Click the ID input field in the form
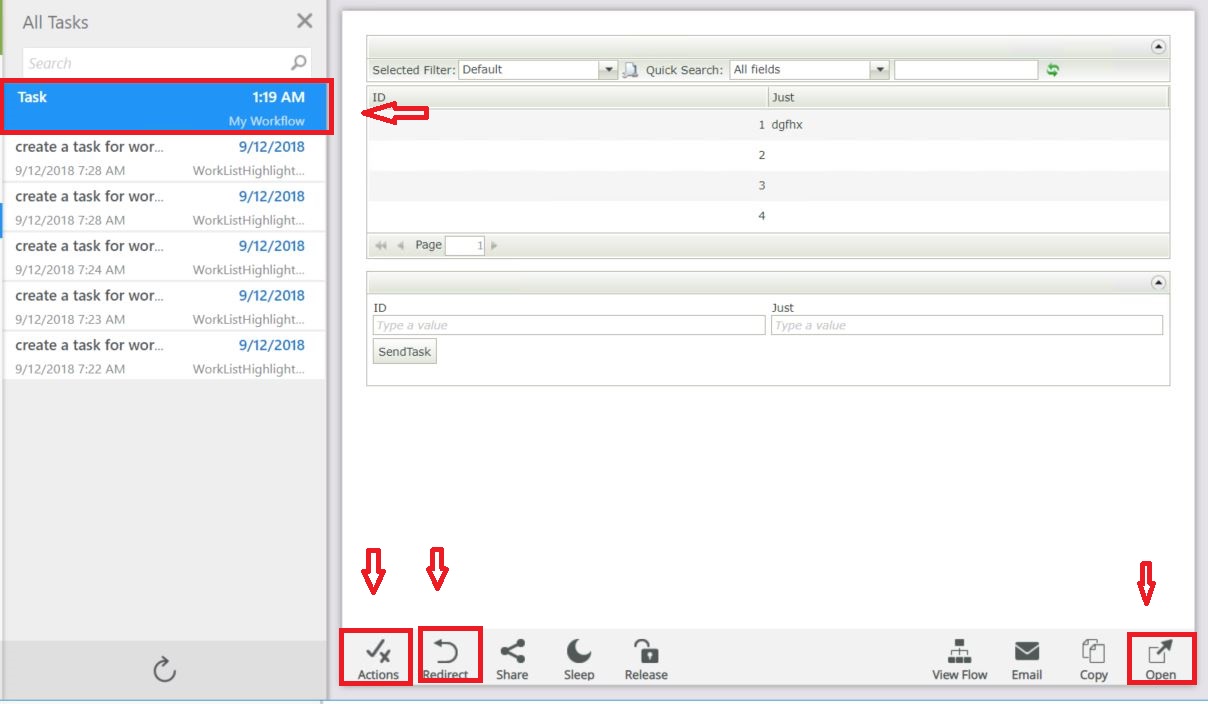Image resolution: width=1208 pixels, height=704 pixels. coord(569,325)
